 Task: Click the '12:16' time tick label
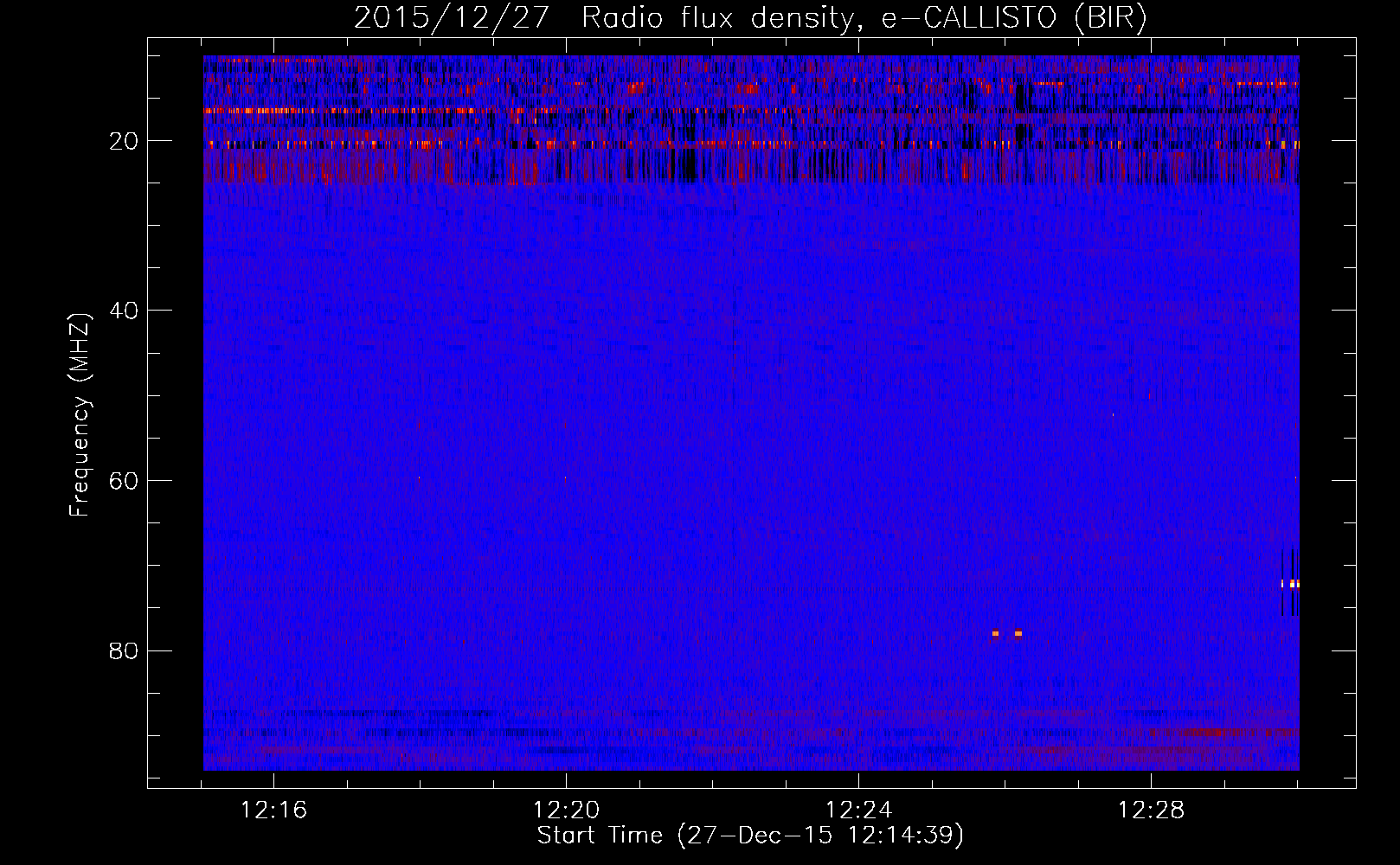tap(274, 811)
